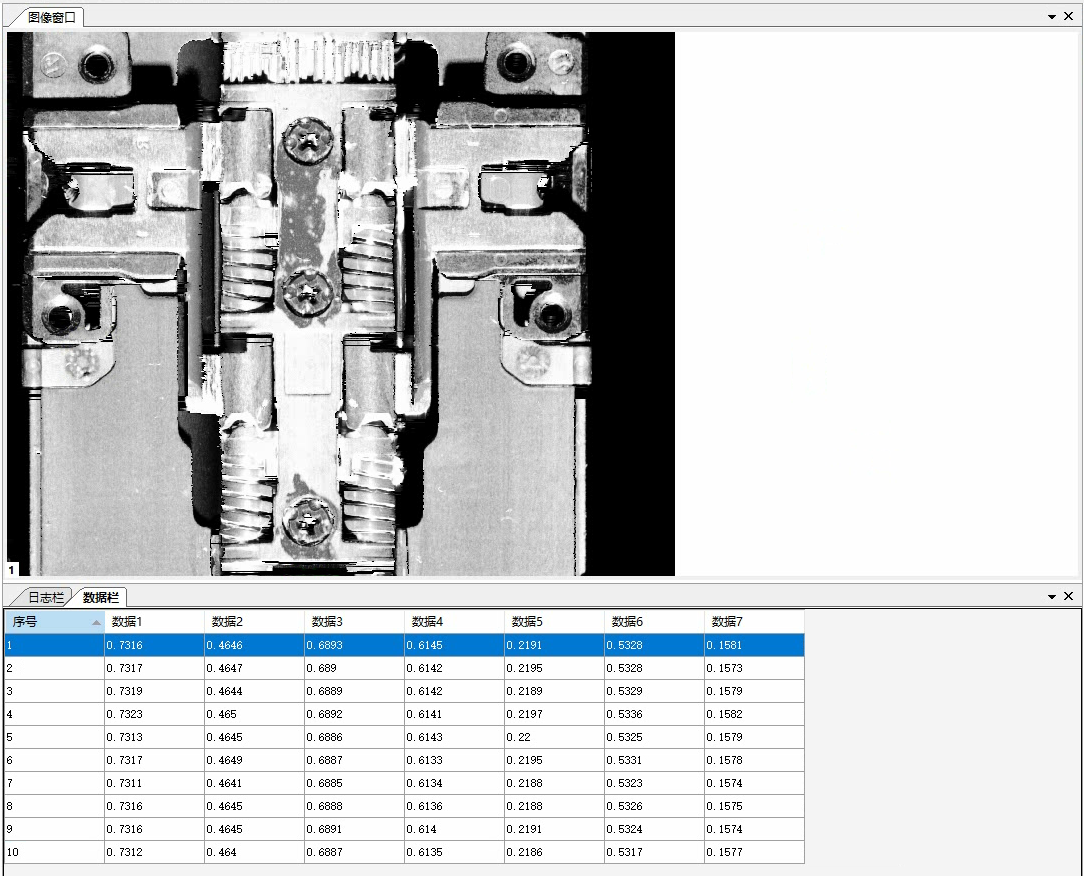Select cell 0.5336 in row 4

654,714
